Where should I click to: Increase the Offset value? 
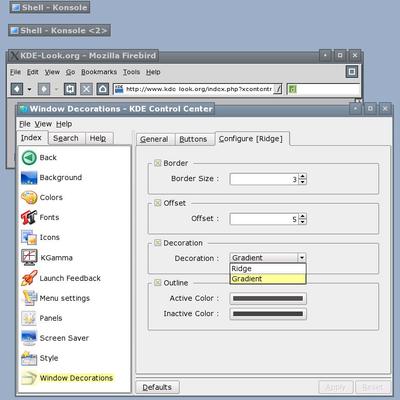pos(302,216)
